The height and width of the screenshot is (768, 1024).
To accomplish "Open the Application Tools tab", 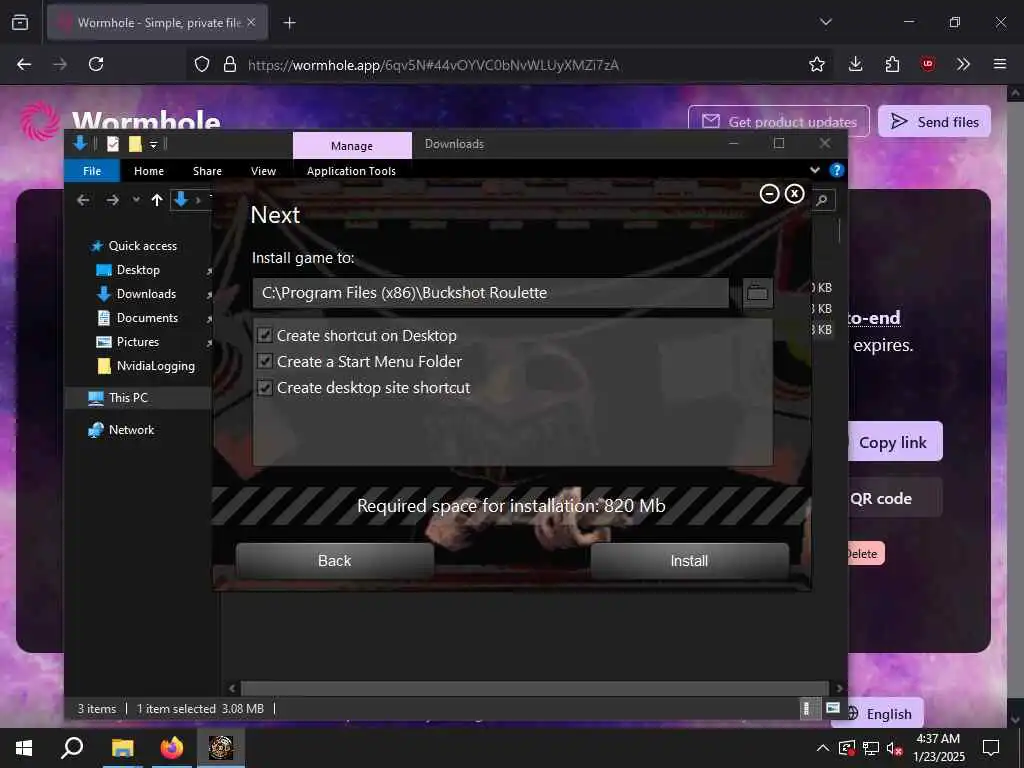I will point(351,171).
